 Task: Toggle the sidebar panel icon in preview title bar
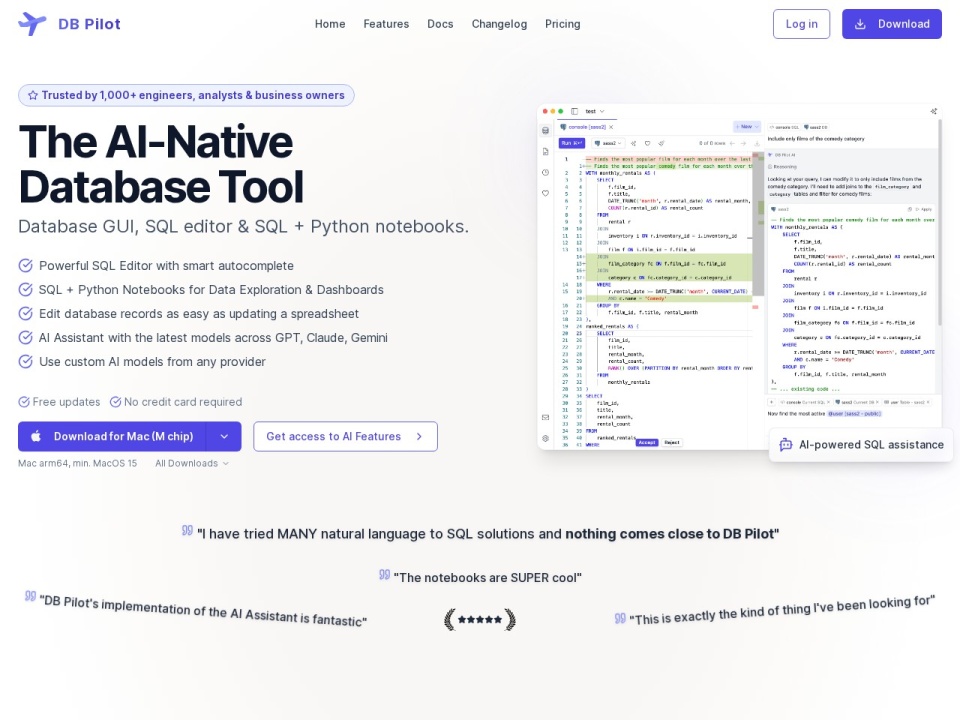coord(574,111)
